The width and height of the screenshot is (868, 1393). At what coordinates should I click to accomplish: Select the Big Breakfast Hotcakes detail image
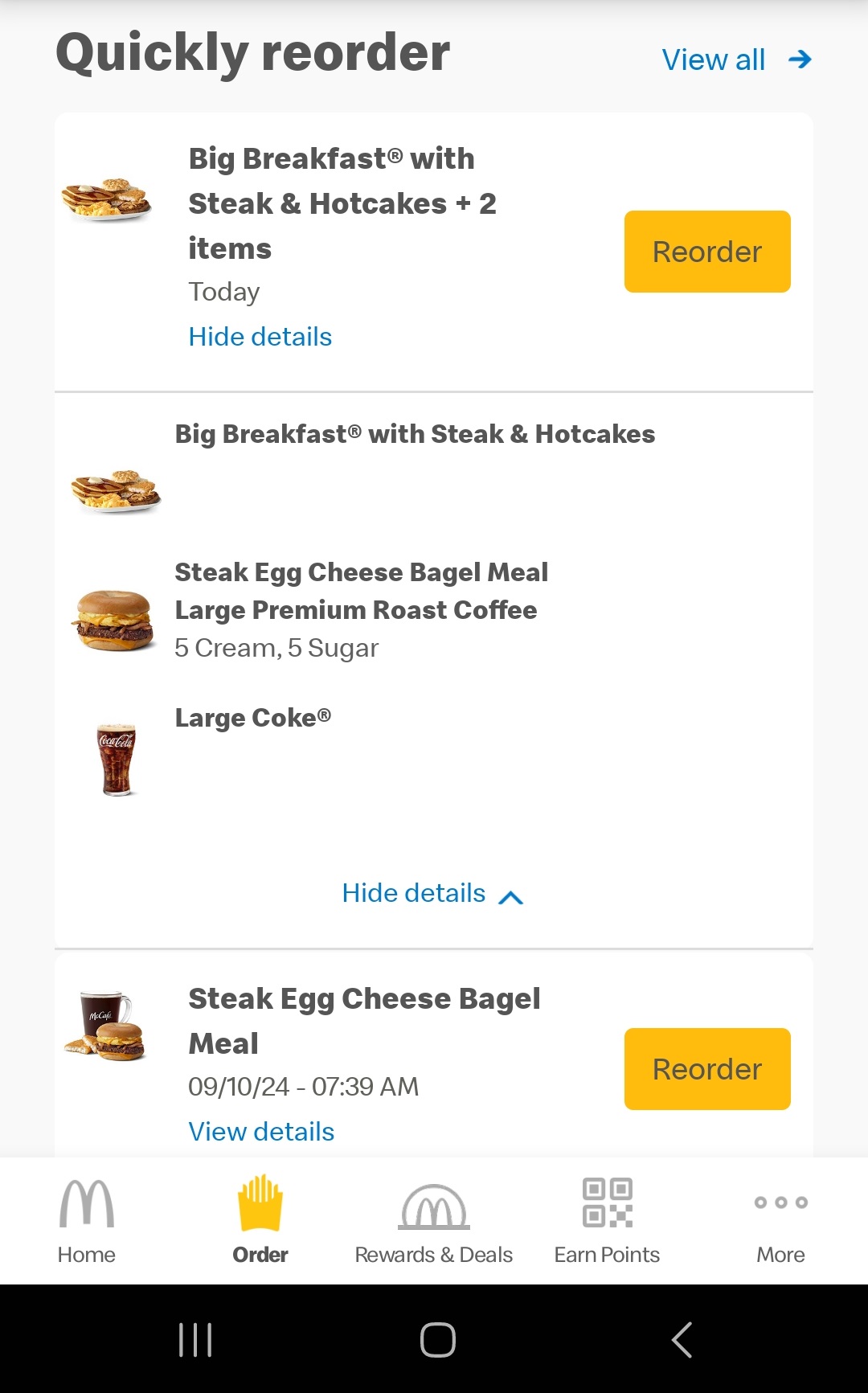pyautogui.click(x=116, y=491)
